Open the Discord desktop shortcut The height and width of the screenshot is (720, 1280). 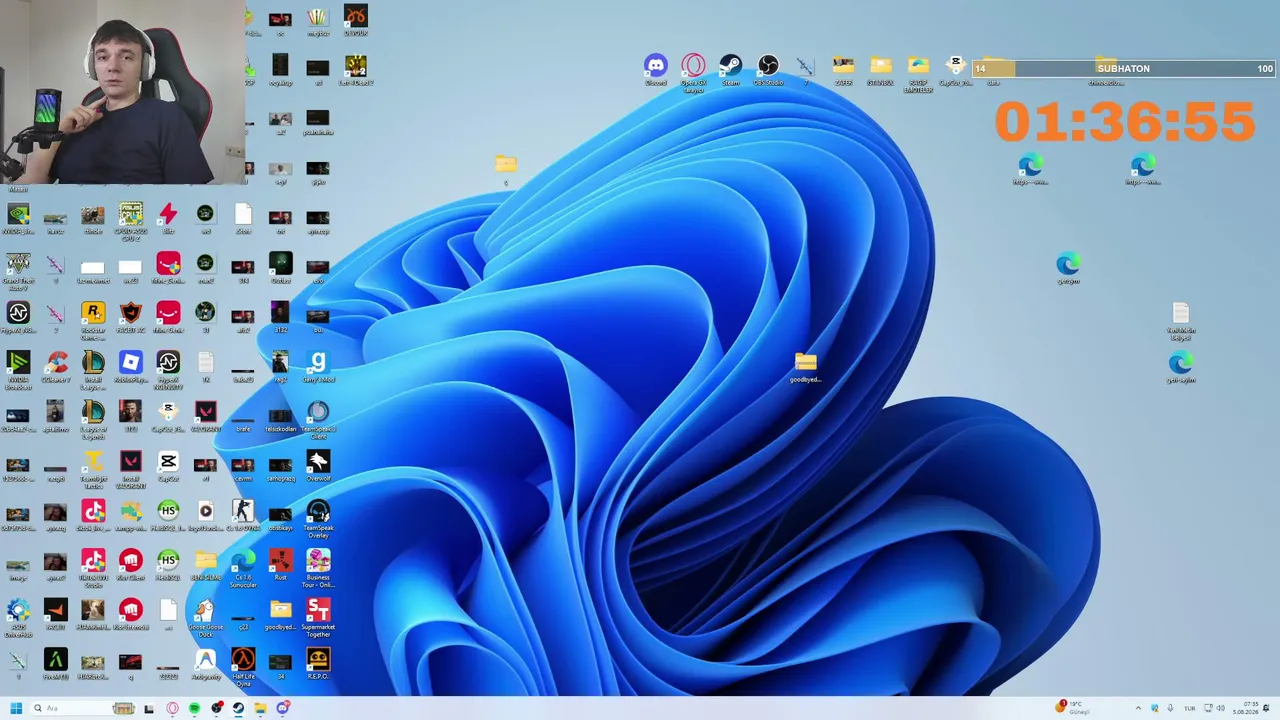[x=655, y=70]
